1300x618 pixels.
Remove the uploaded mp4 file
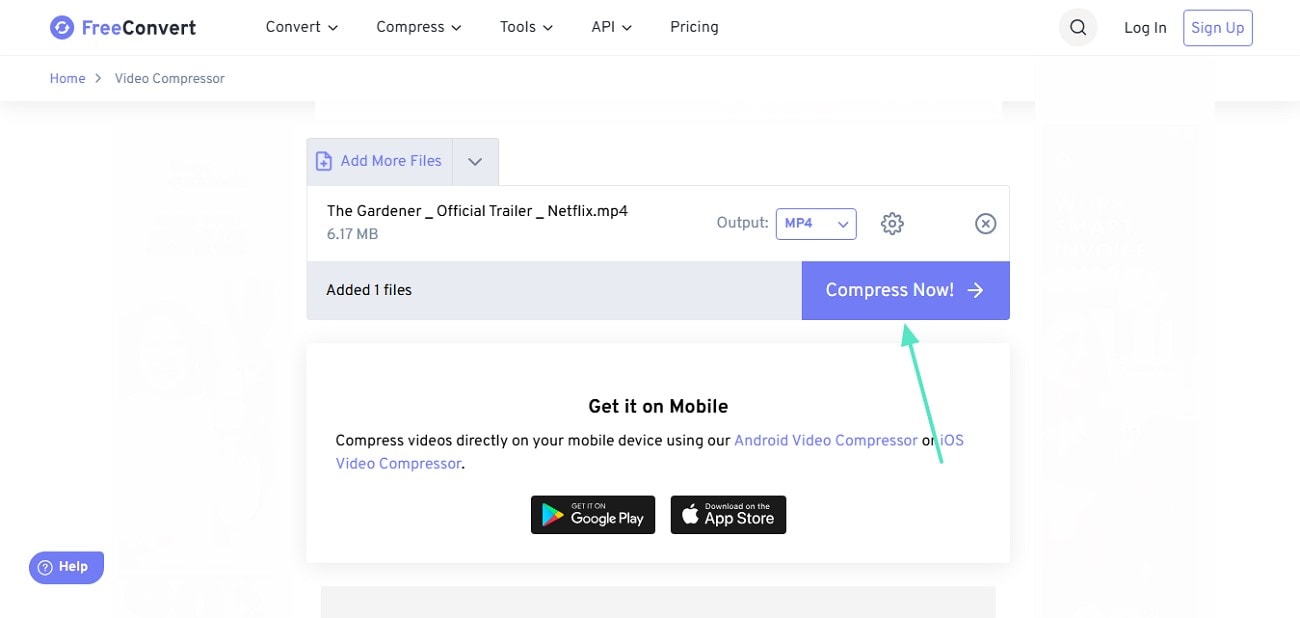[x=985, y=224]
